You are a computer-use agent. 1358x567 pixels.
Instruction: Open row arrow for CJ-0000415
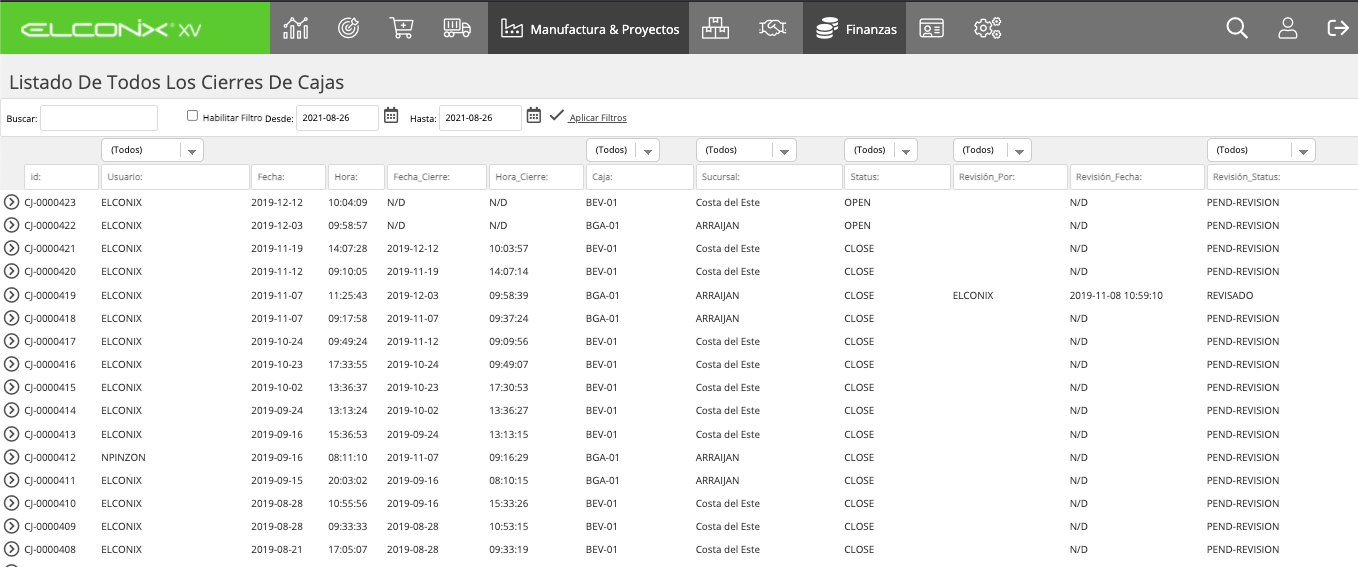click(12, 387)
